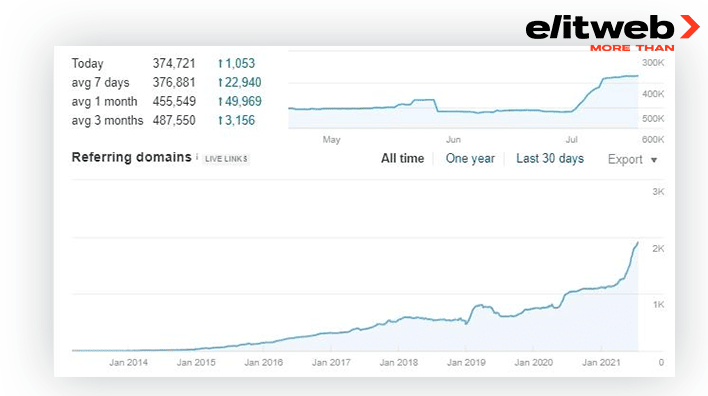Click the change value 3,156
This screenshot has width=708, height=396.
237,120
